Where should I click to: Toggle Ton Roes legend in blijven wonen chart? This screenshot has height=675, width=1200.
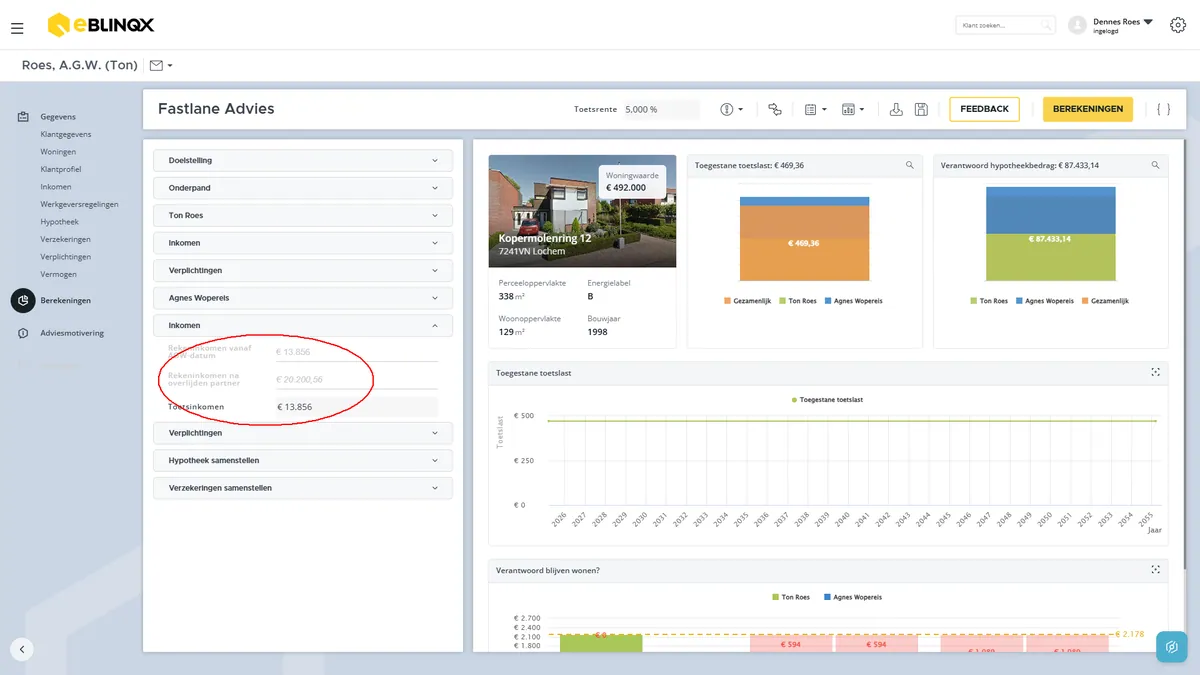791,597
